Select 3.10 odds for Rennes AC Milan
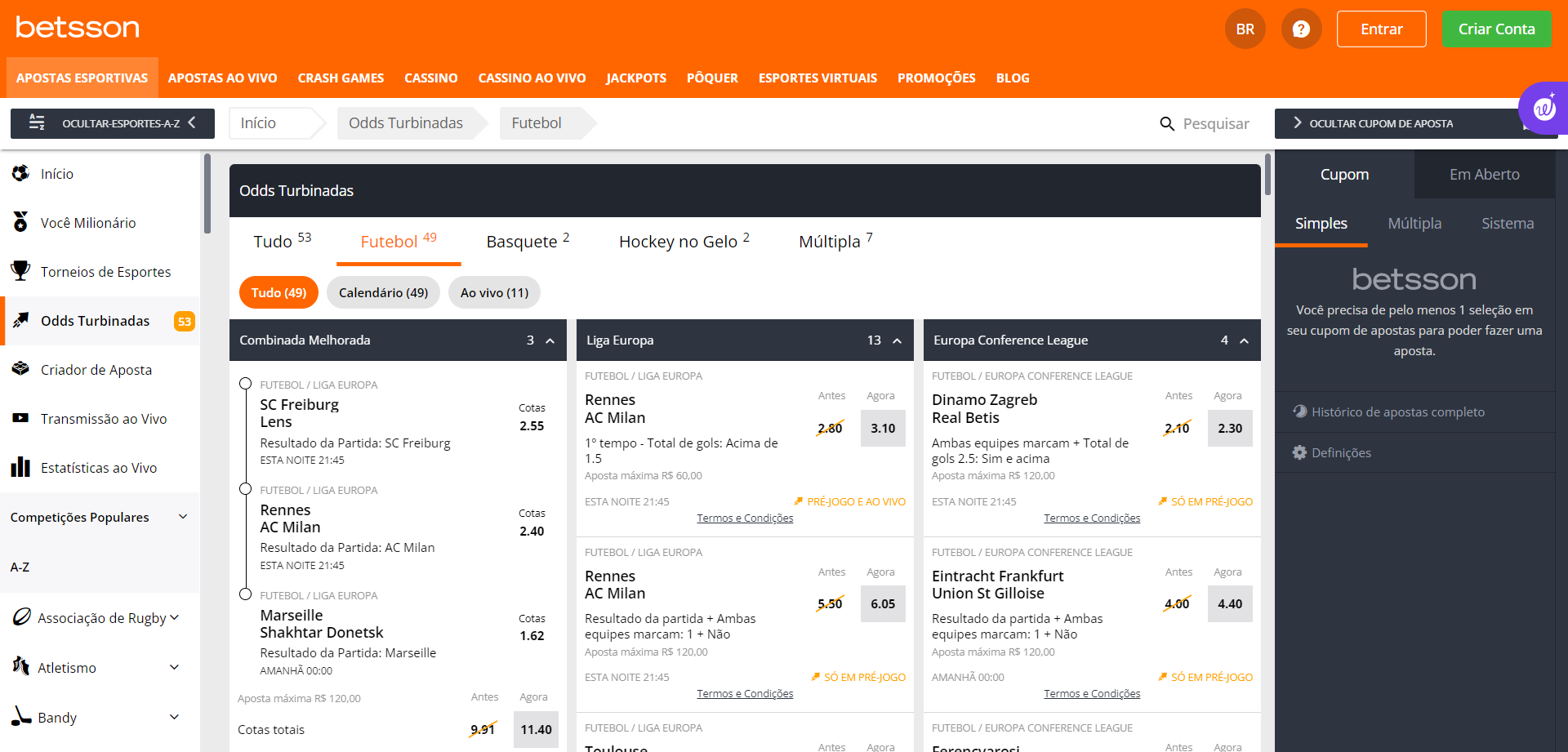The height and width of the screenshot is (752, 1568). point(883,428)
